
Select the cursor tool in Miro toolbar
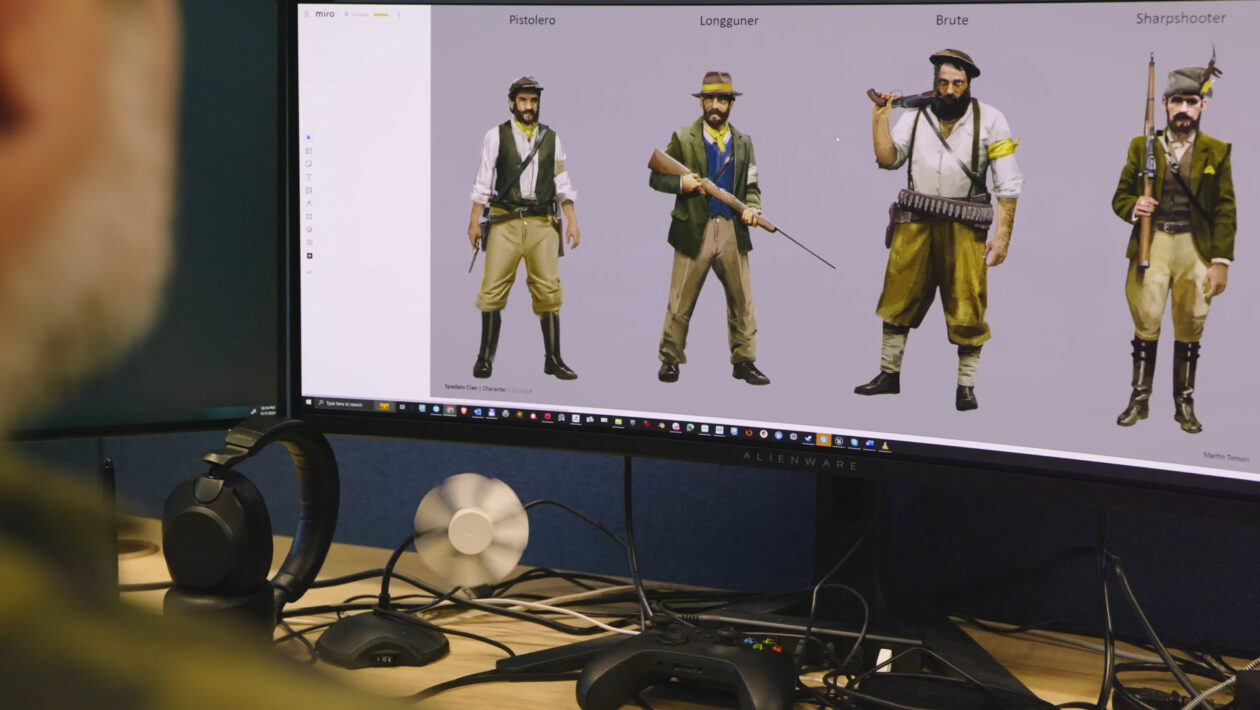click(309, 137)
